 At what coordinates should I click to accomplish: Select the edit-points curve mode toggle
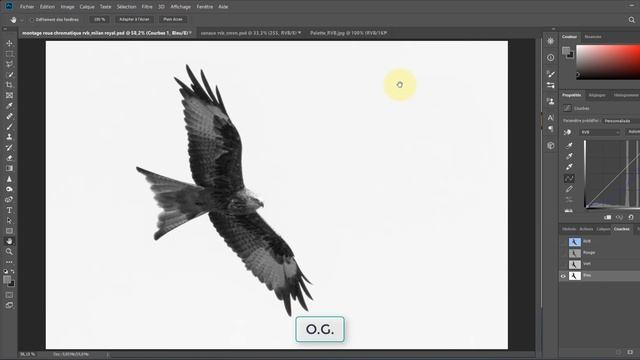569,178
